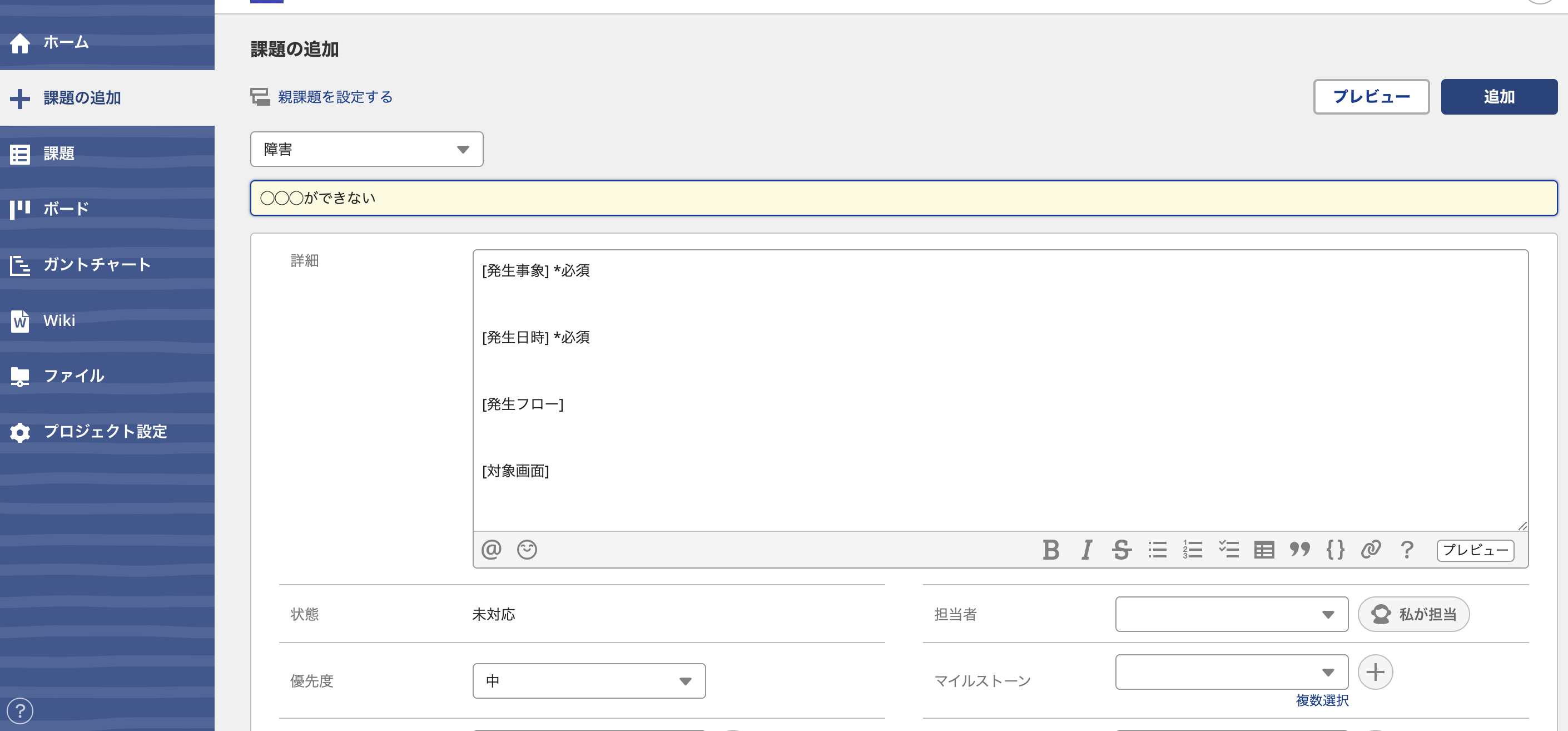Apply italic formatting with I icon
The height and width of the screenshot is (731, 1568).
point(1086,550)
